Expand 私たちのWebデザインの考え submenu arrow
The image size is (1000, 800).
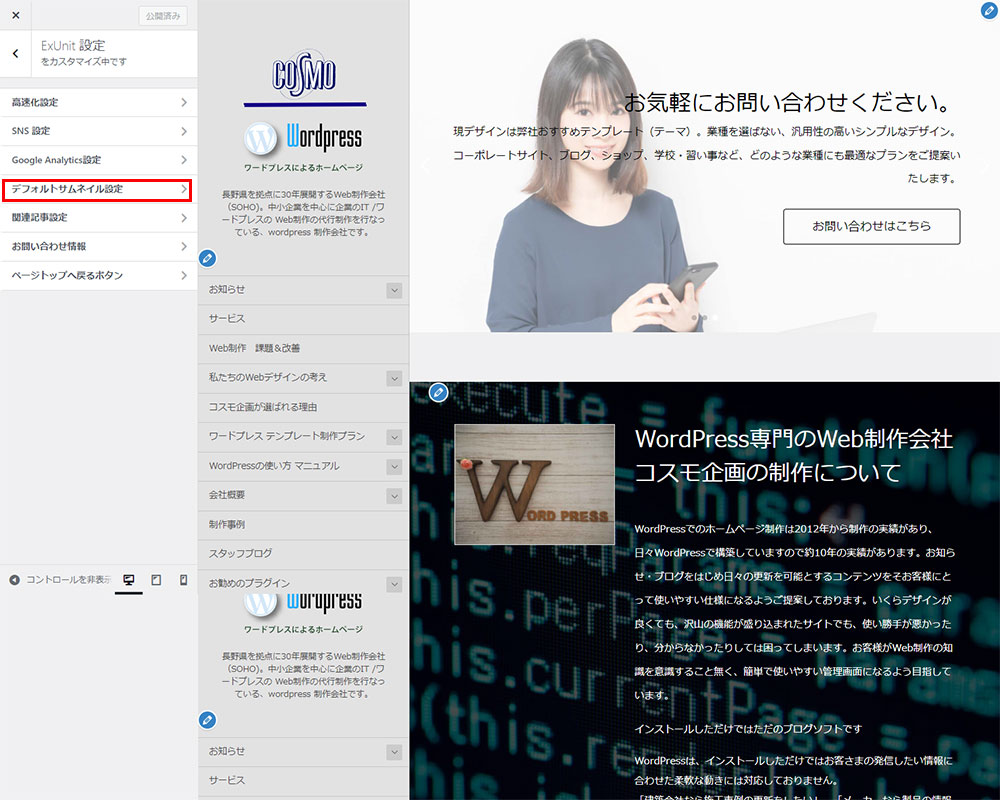[x=394, y=378]
